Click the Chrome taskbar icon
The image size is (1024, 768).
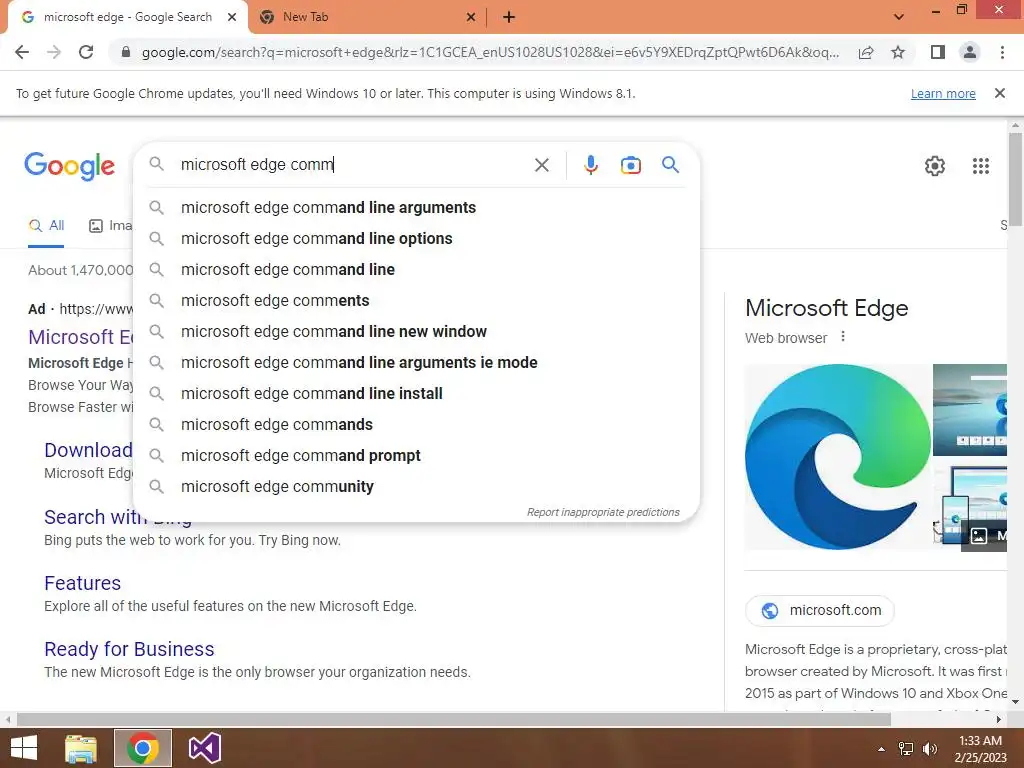(143, 748)
